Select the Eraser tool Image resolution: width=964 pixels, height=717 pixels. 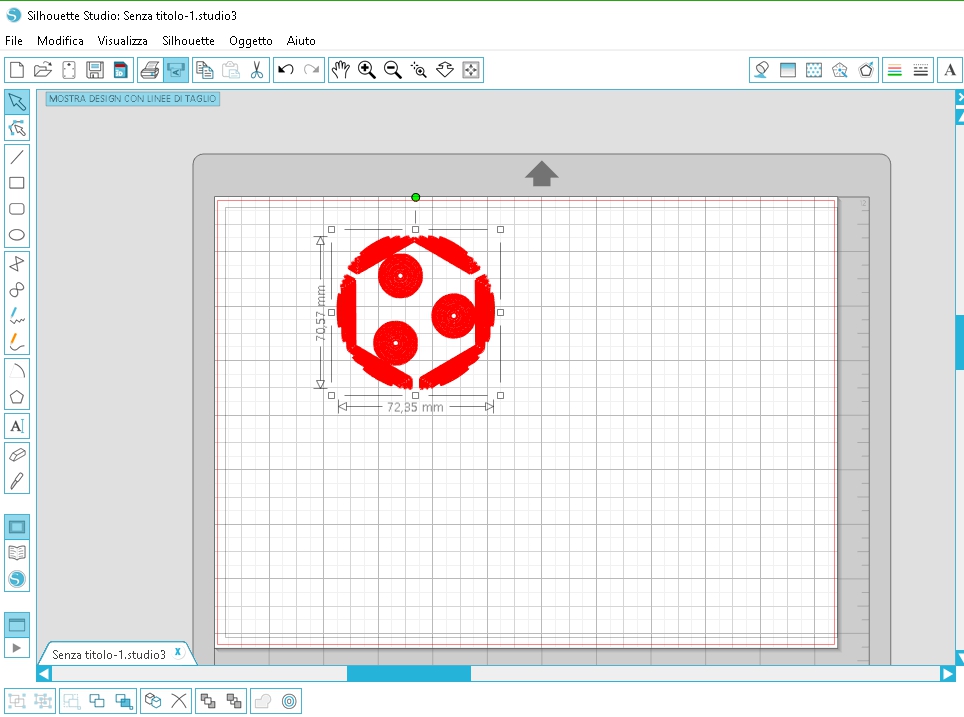pos(17,455)
